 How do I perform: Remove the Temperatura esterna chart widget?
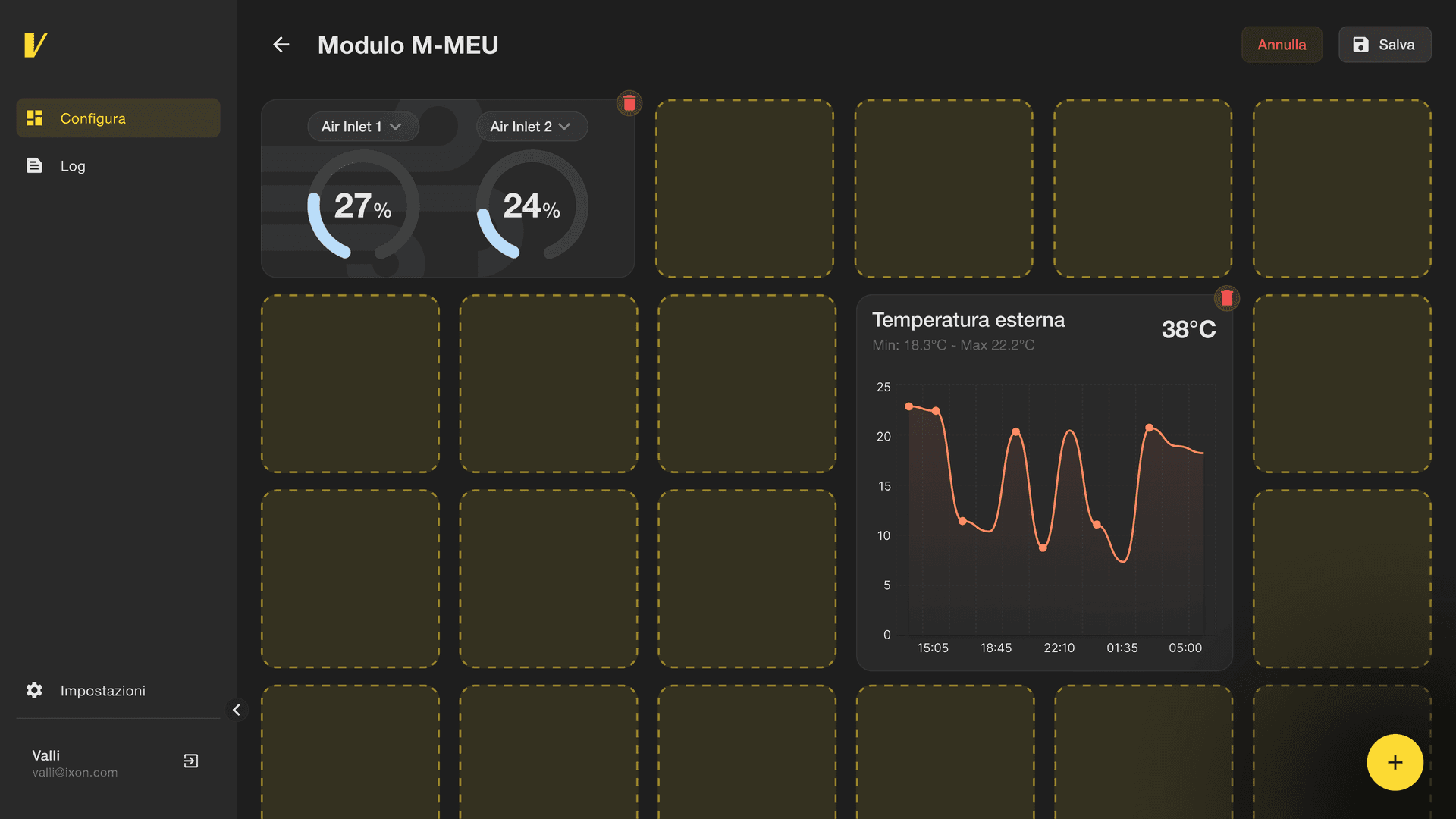coord(1227,298)
